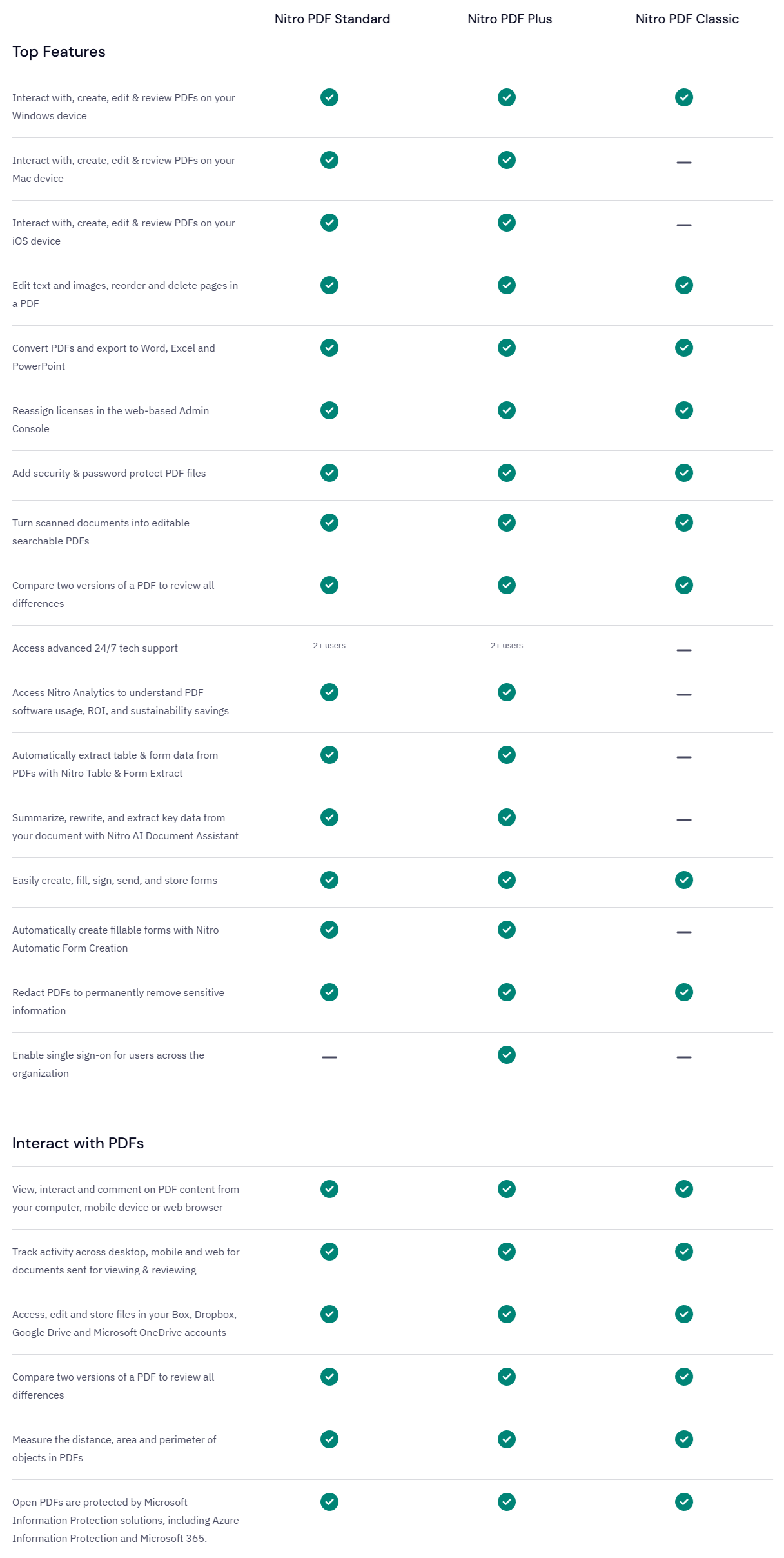The width and height of the screenshot is (784, 1558).
Task: Click Classic dash for Automatic Form Creation row
Action: (x=684, y=932)
